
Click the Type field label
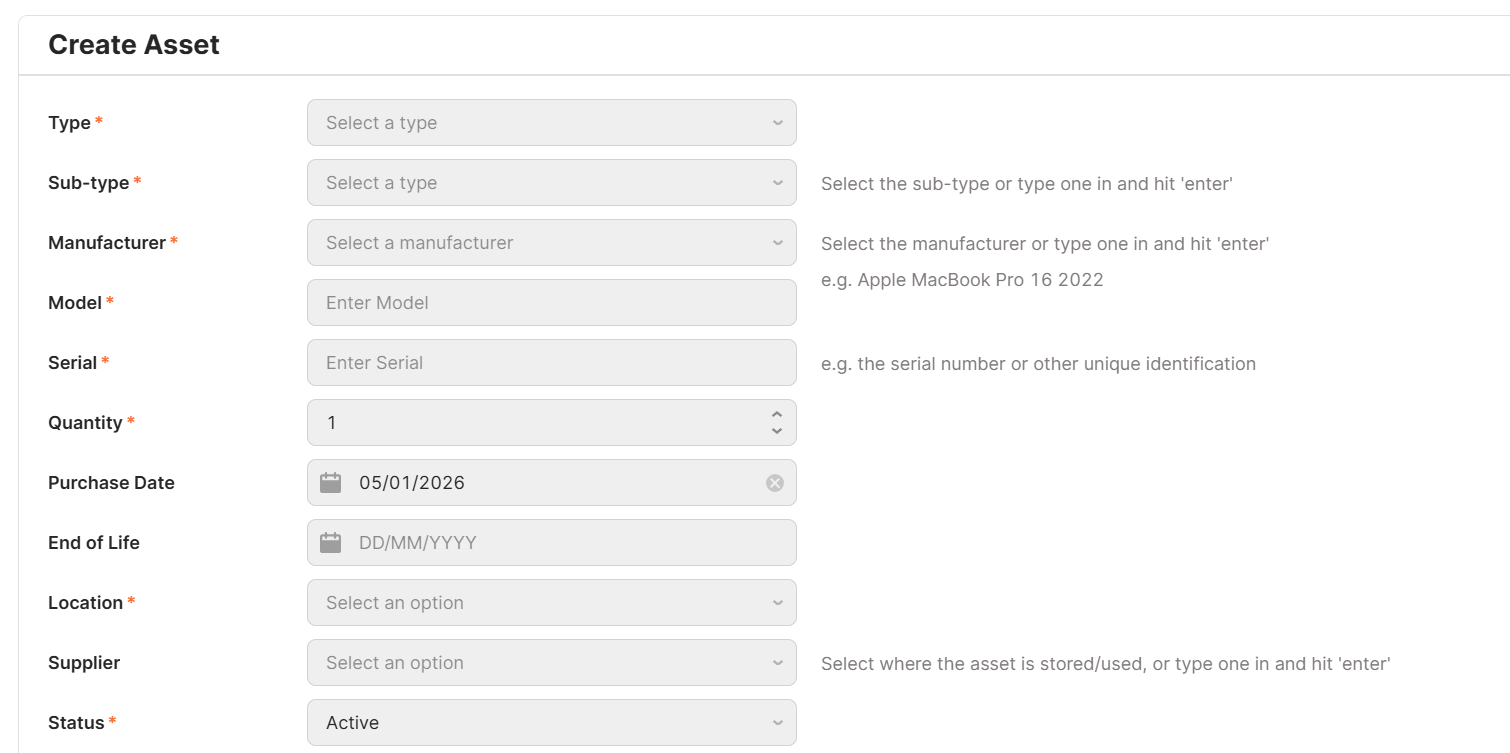point(69,123)
